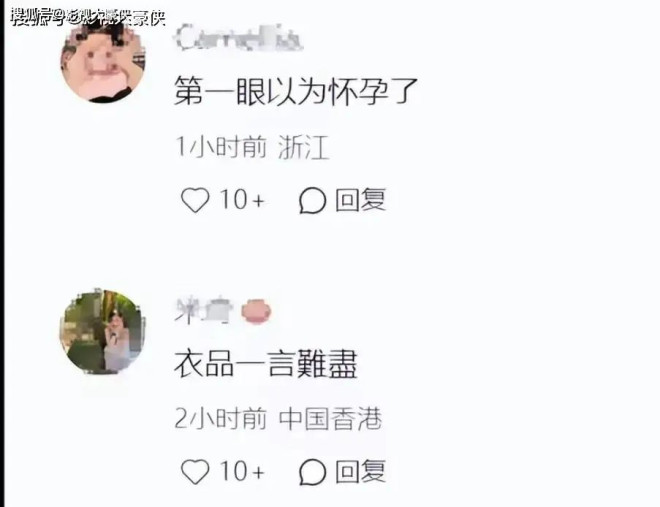Screen dimensions: 660x507
Task: Tap the 浙江 location label
Action: coord(303,147)
